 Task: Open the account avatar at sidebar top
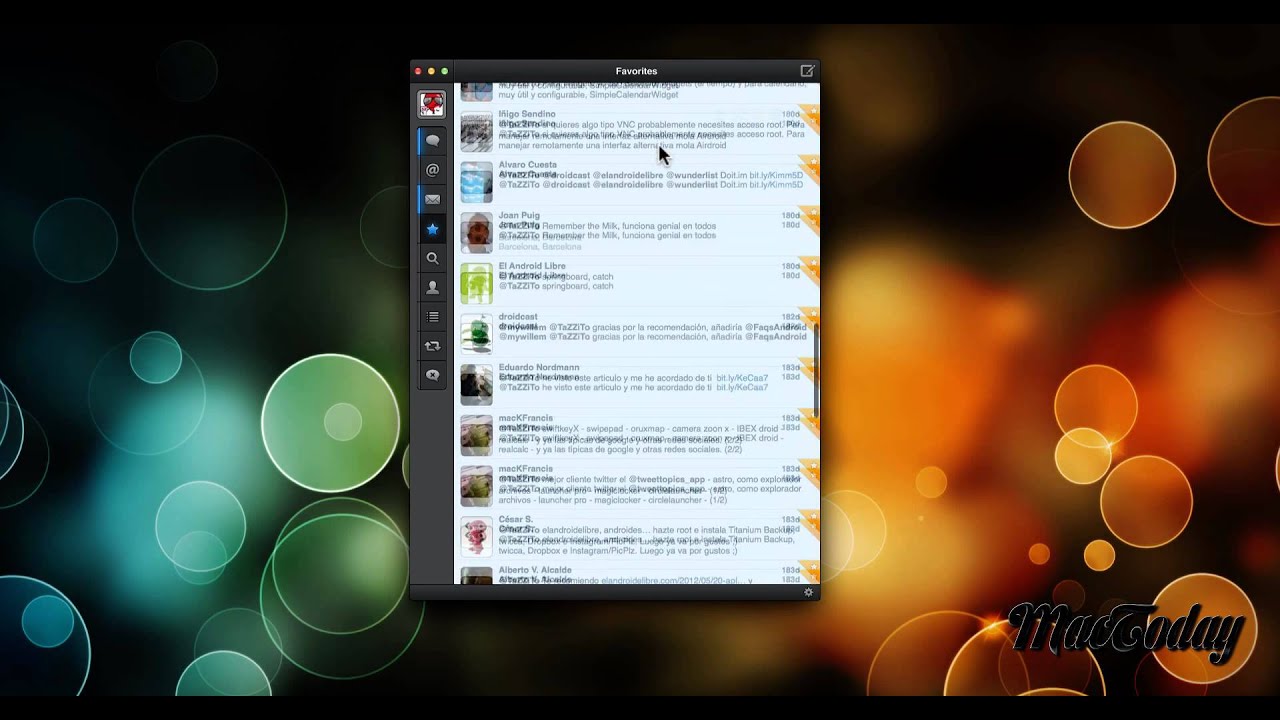[x=432, y=104]
